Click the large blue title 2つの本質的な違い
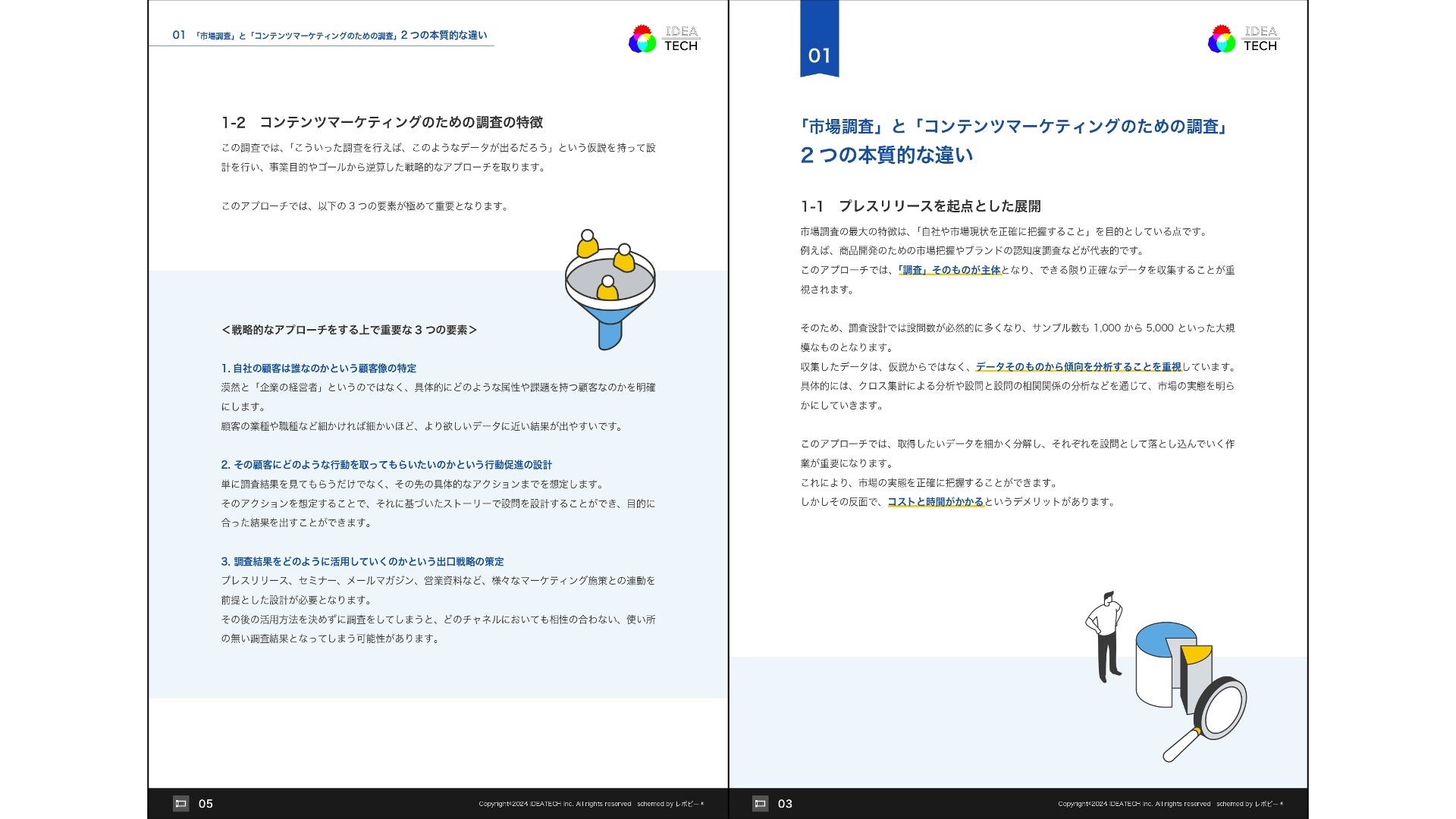 (x=886, y=155)
